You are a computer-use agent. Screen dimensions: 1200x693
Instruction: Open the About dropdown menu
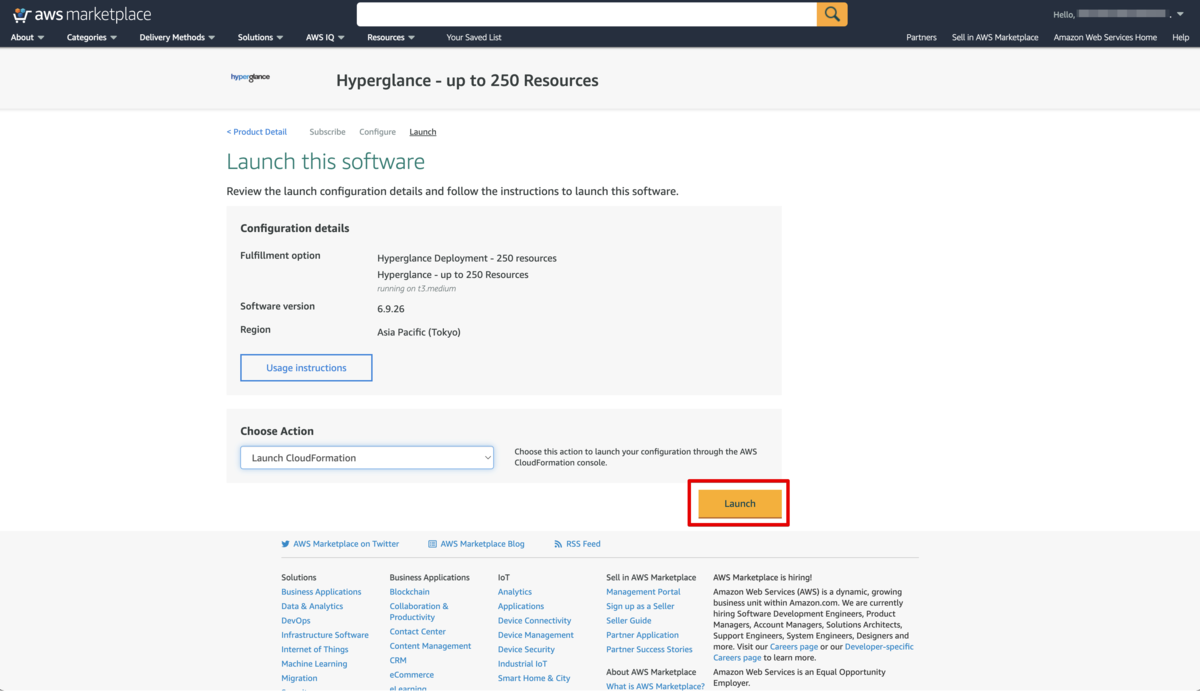[x=27, y=37]
